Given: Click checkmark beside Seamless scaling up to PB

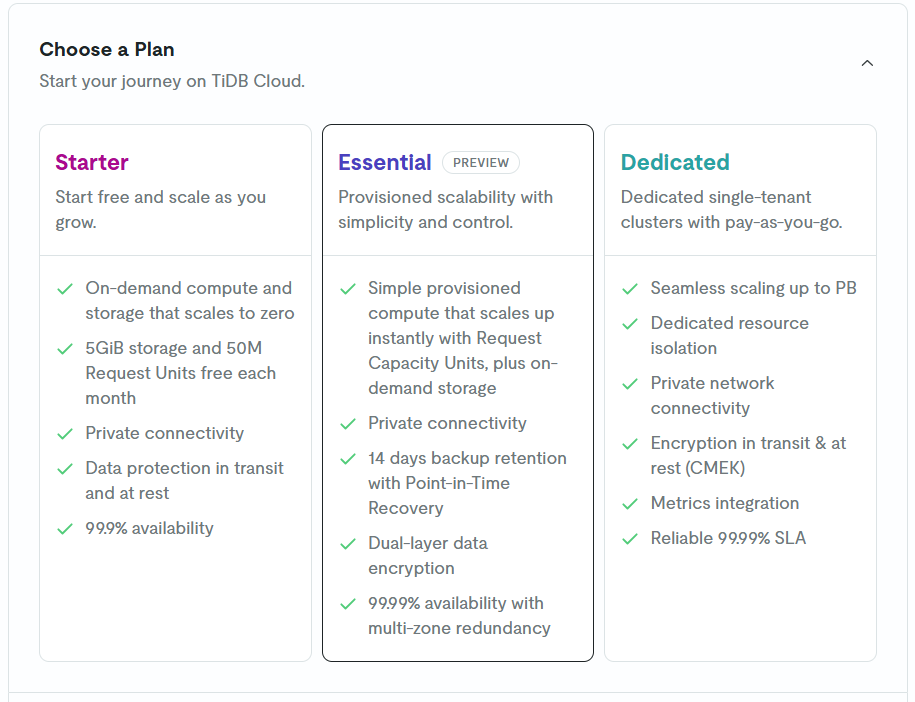Looking at the screenshot, I should (630, 289).
